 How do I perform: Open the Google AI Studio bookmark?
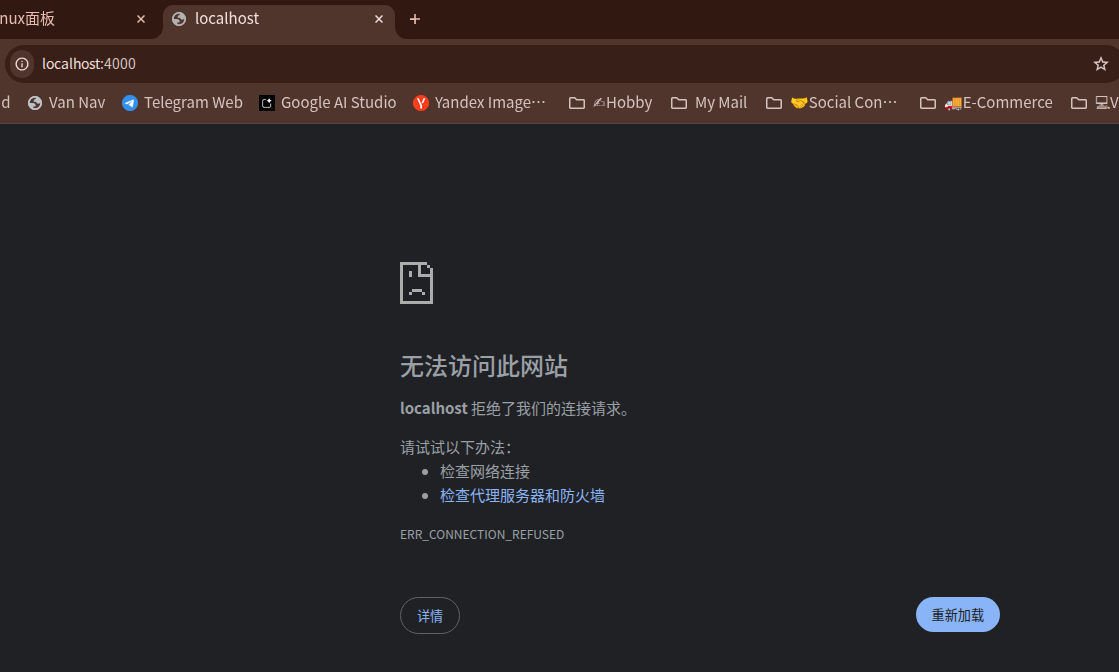[327, 102]
